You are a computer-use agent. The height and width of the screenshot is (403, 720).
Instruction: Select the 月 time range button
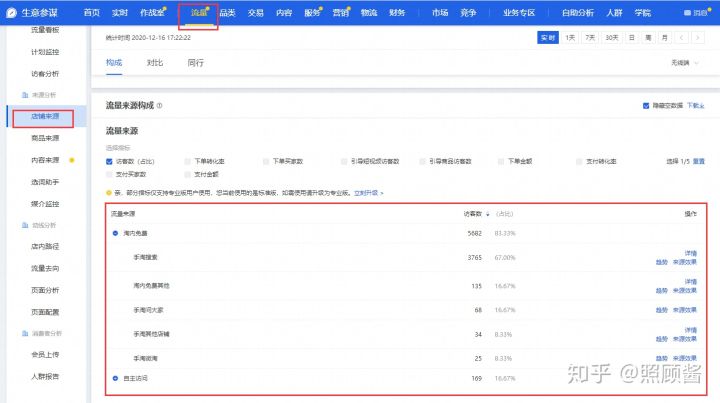tap(664, 38)
